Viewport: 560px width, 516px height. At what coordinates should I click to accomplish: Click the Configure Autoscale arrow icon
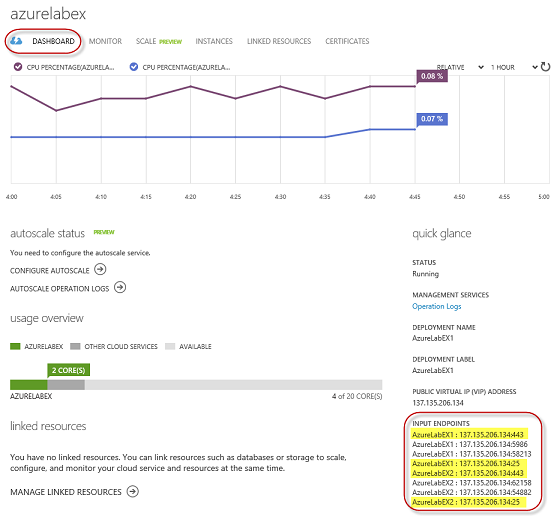[100, 269]
